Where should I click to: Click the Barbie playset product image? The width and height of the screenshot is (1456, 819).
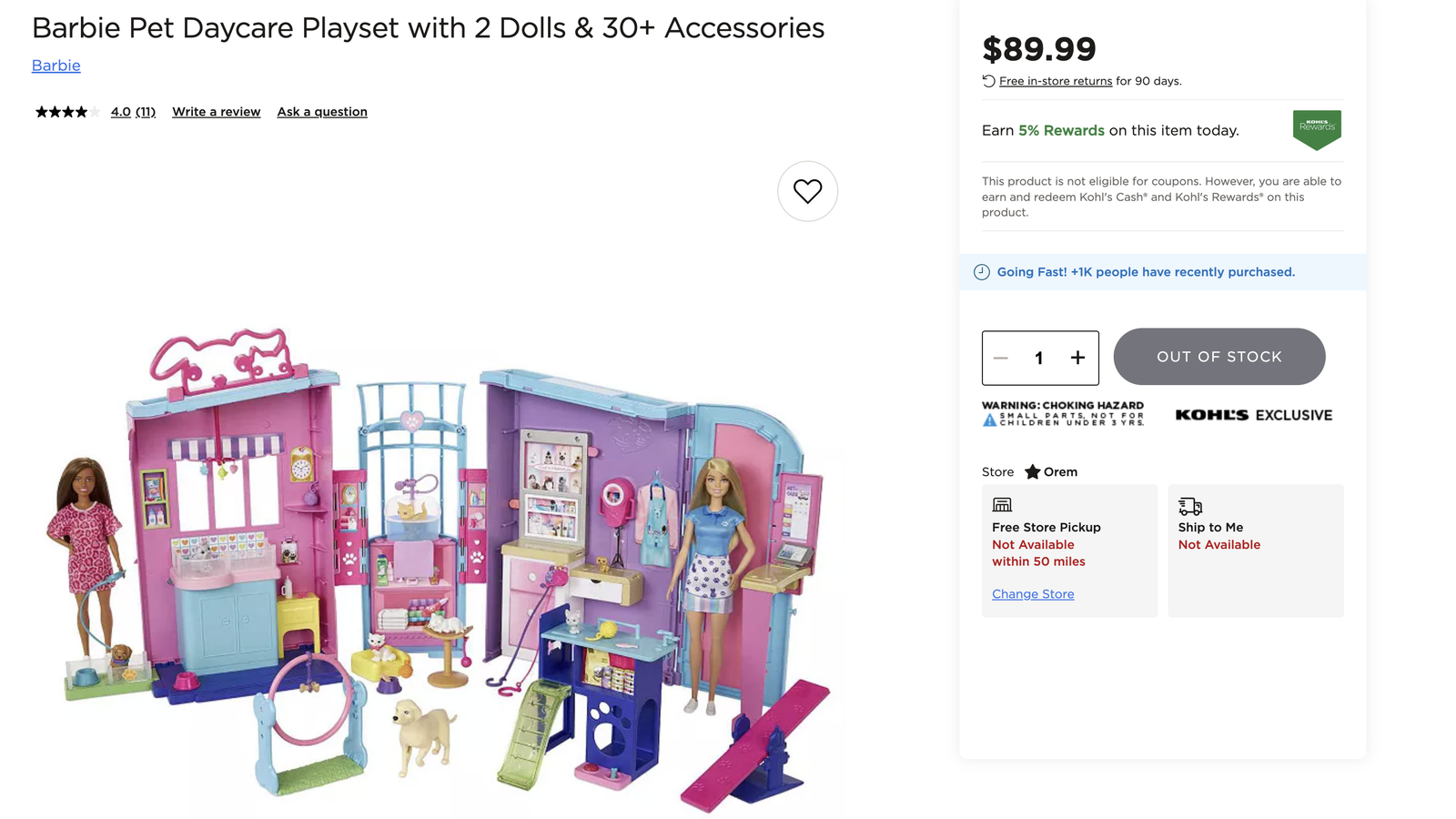(437, 564)
